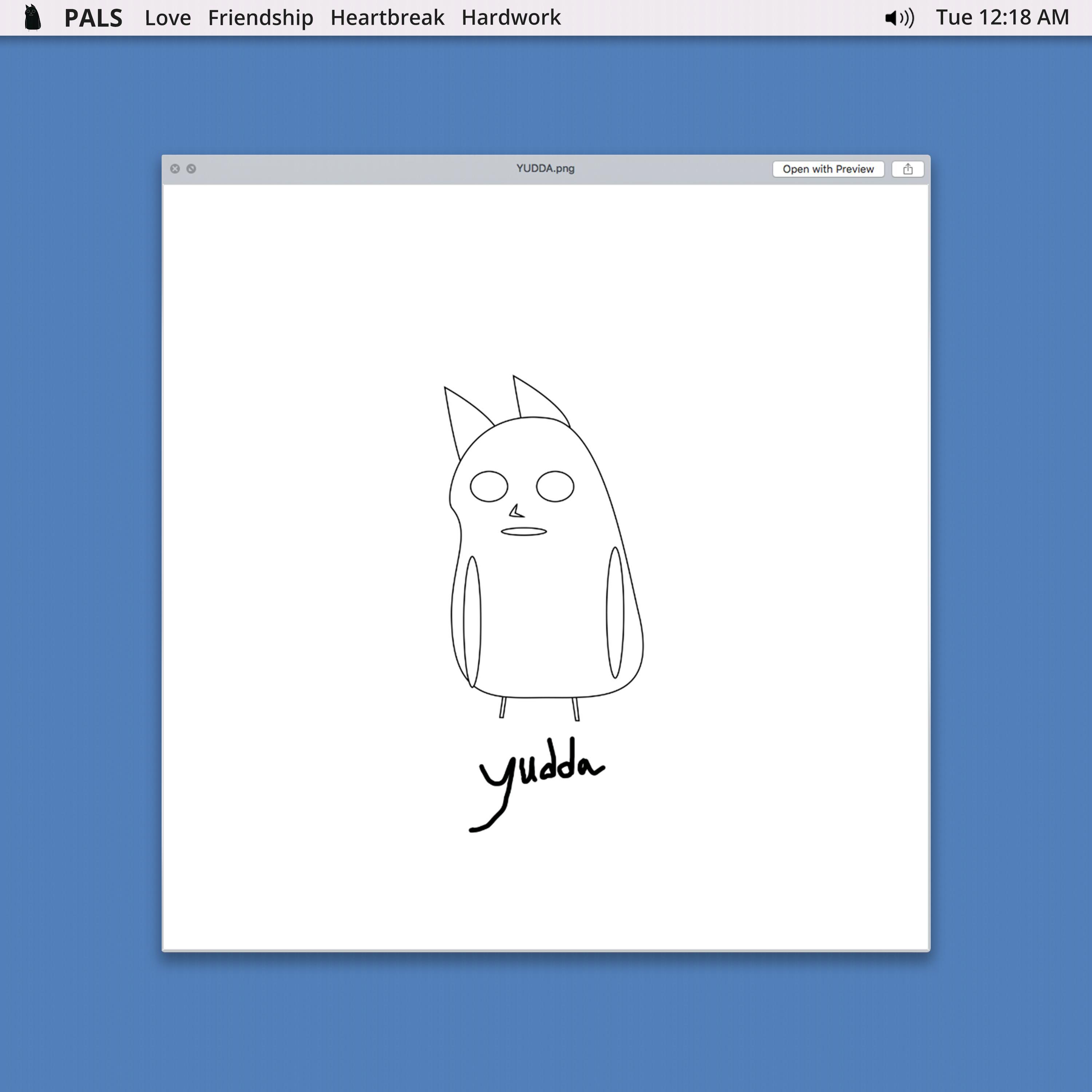Image resolution: width=1092 pixels, height=1092 pixels.
Task: Click the YUDDA.png window title
Action: [x=545, y=169]
